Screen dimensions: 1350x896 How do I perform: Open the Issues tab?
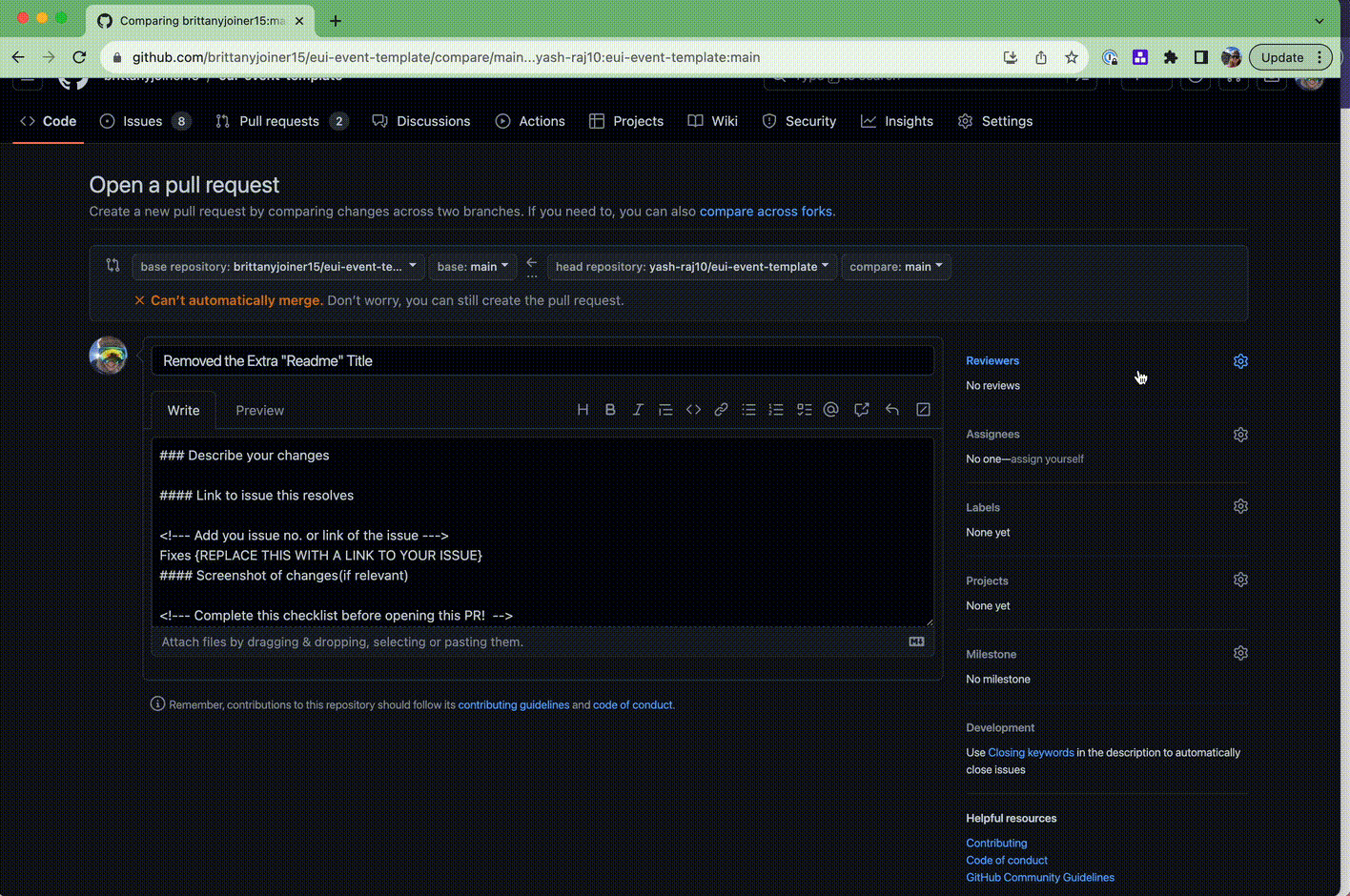tap(145, 121)
